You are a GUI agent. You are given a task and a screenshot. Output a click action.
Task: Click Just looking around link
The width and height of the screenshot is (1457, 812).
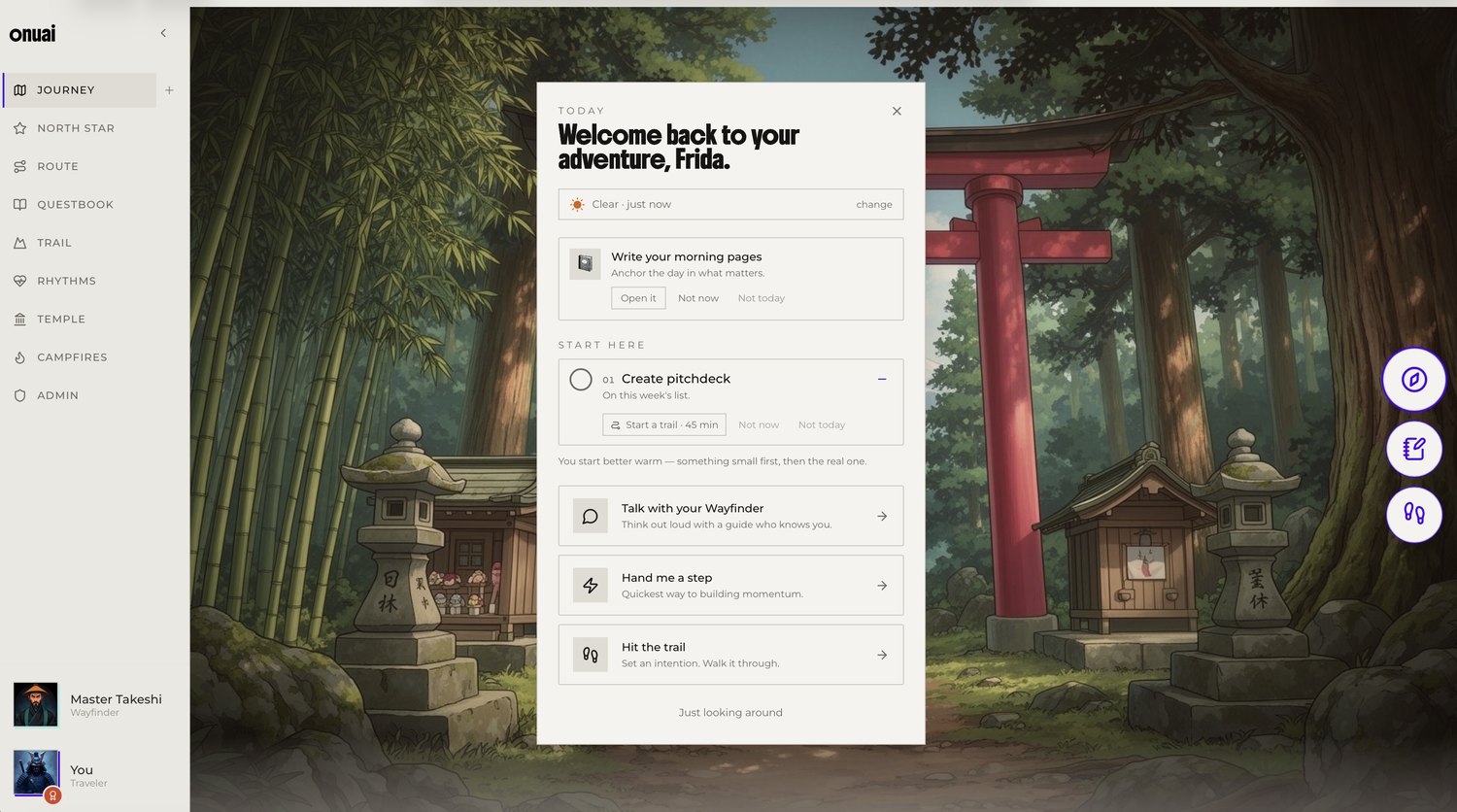[x=730, y=712]
